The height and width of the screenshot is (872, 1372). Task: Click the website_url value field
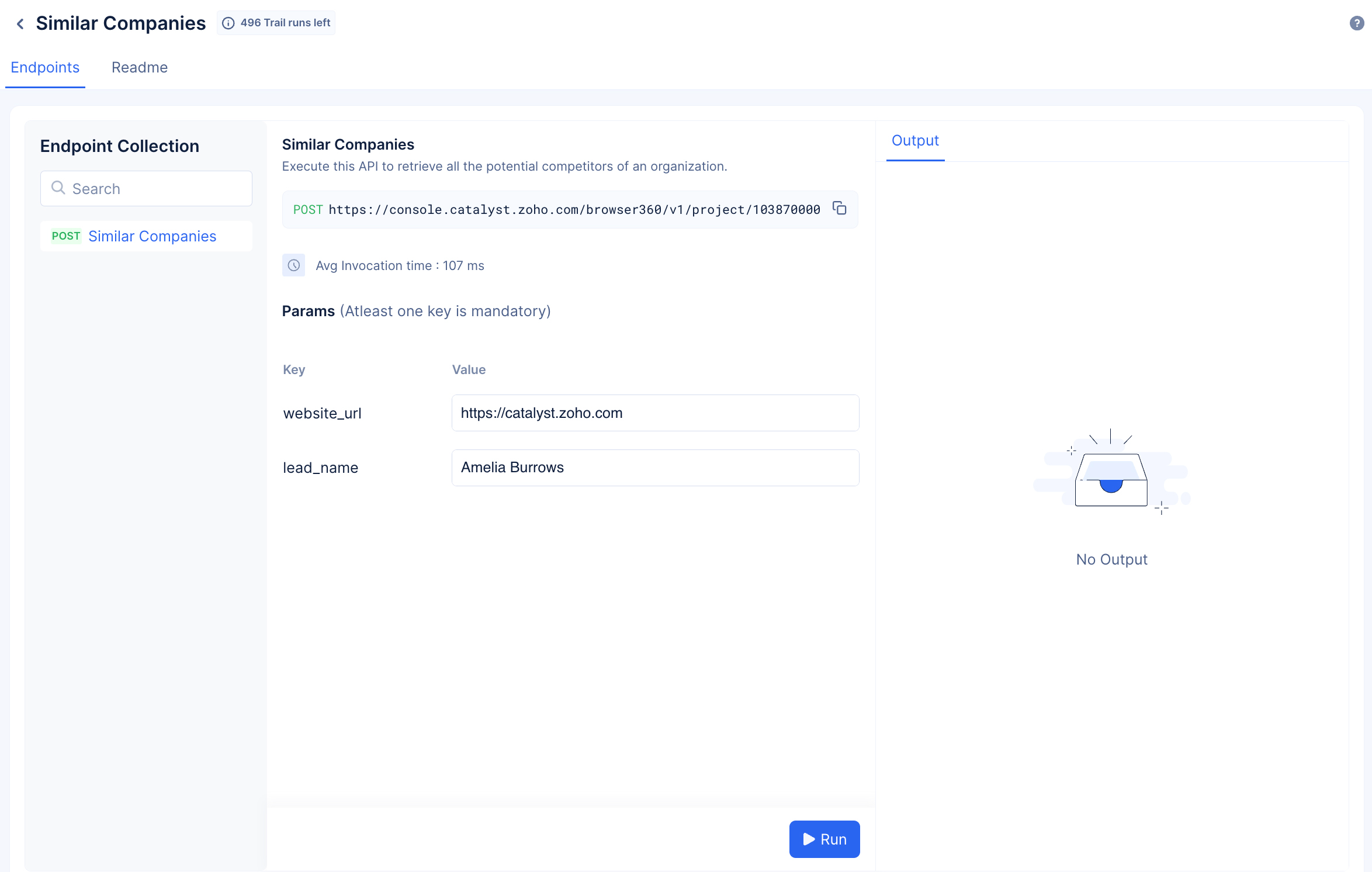[655, 413]
